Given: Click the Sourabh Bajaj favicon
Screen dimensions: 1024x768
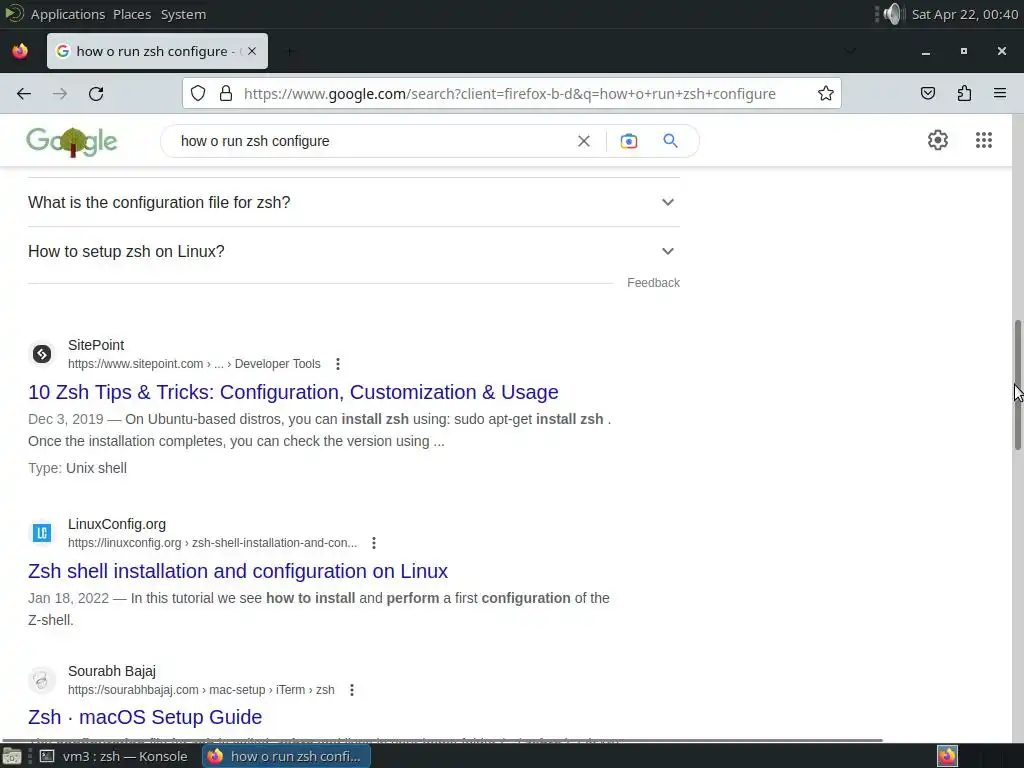Looking at the screenshot, I should (x=42, y=680).
